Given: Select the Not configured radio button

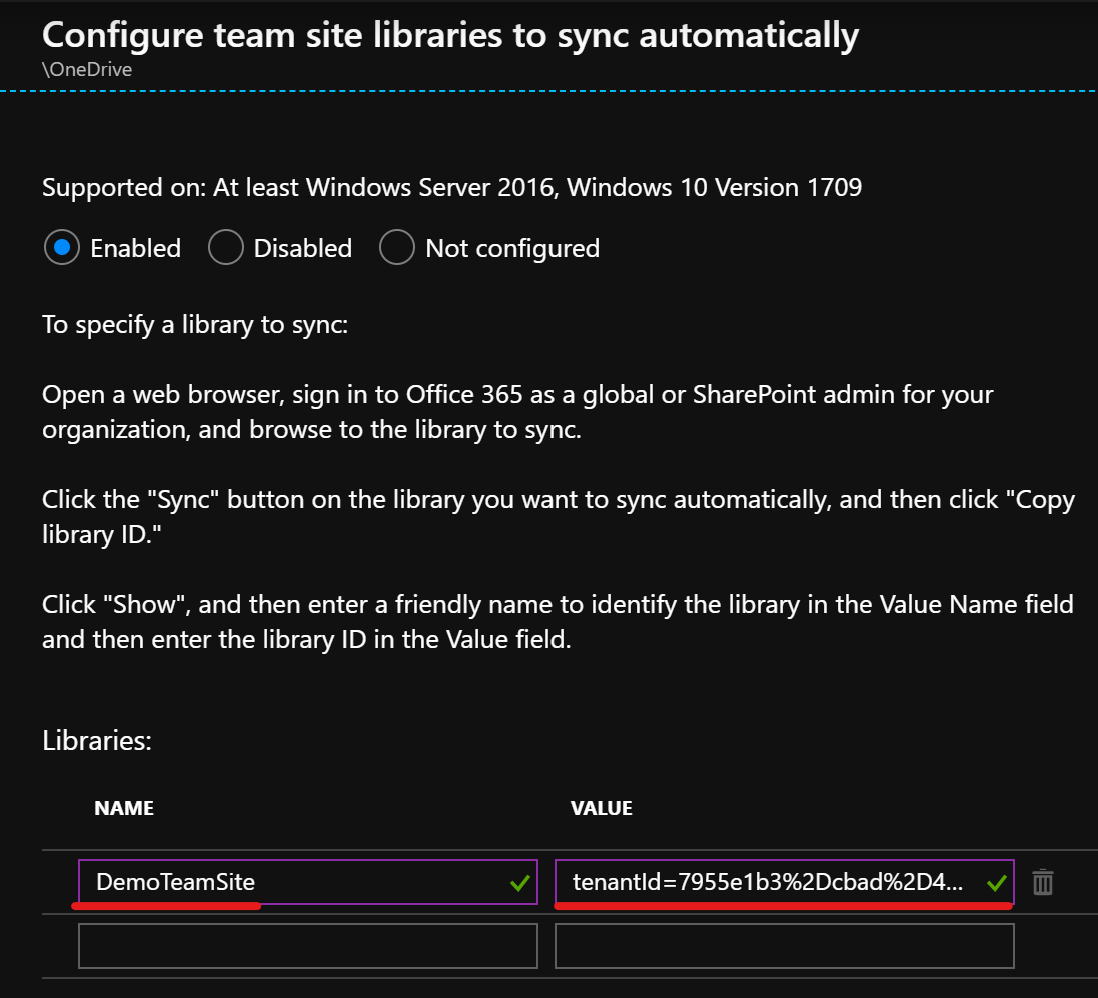Looking at the screenshot, I should pos(396,248).
